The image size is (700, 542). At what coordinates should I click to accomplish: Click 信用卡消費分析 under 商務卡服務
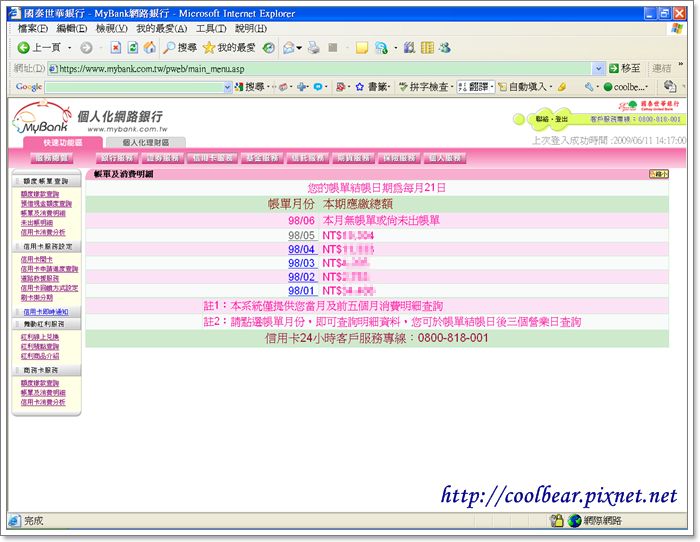(x=43, y=402)
